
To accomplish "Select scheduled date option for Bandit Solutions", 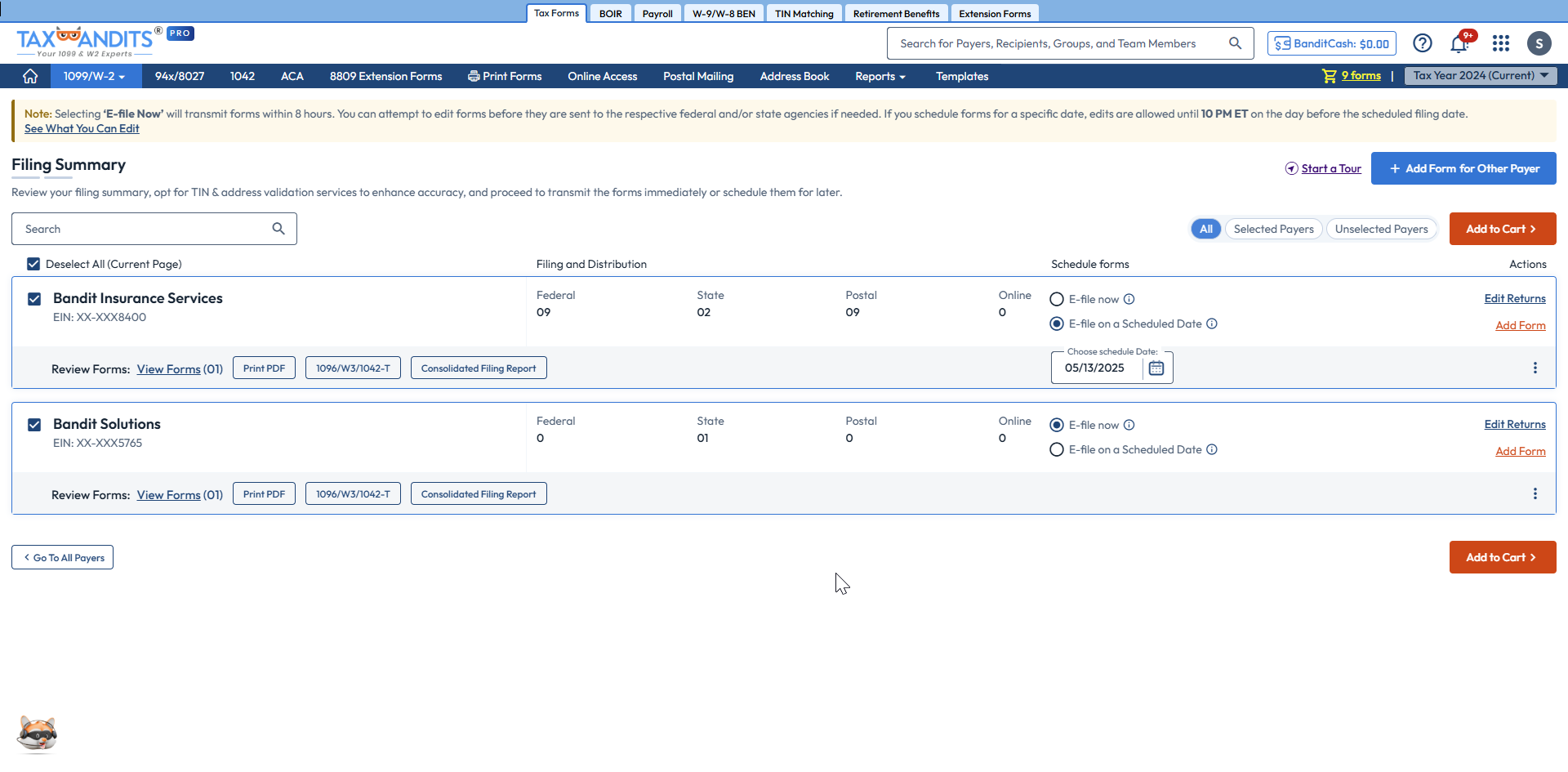I will 1057,449.
